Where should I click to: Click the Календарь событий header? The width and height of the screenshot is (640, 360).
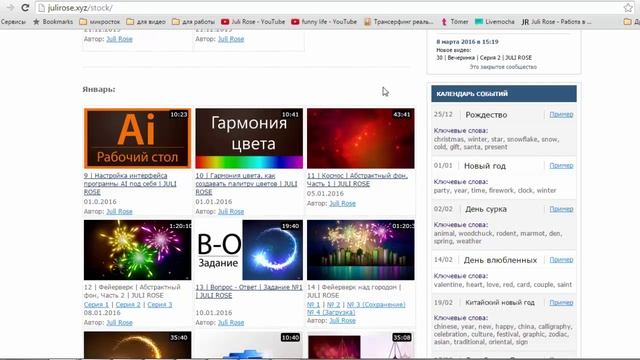[x=504, y=93]
